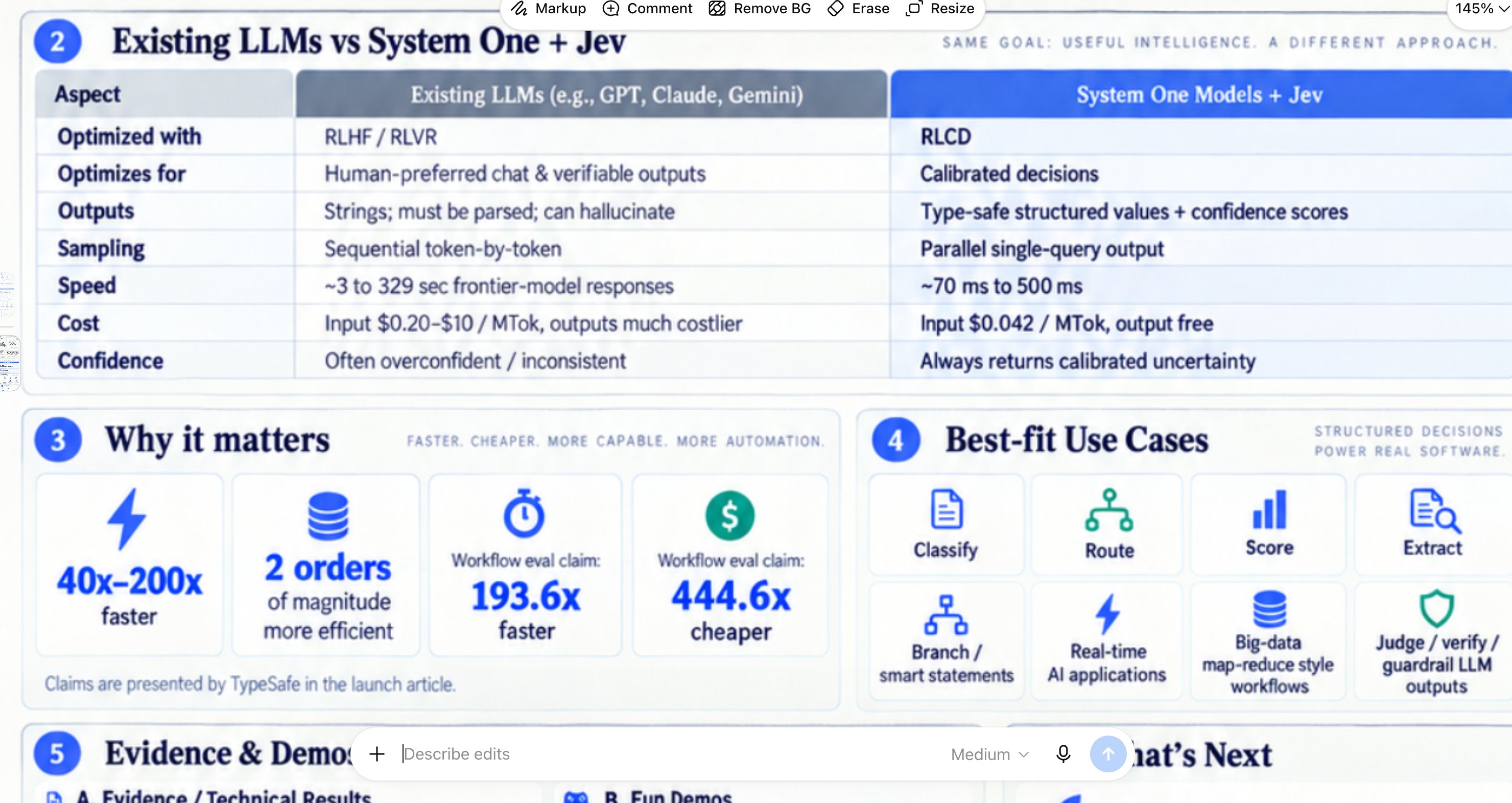Activate the Erase tool
The width and height of the screenshot is (1512, 803).
click(859, 9)
